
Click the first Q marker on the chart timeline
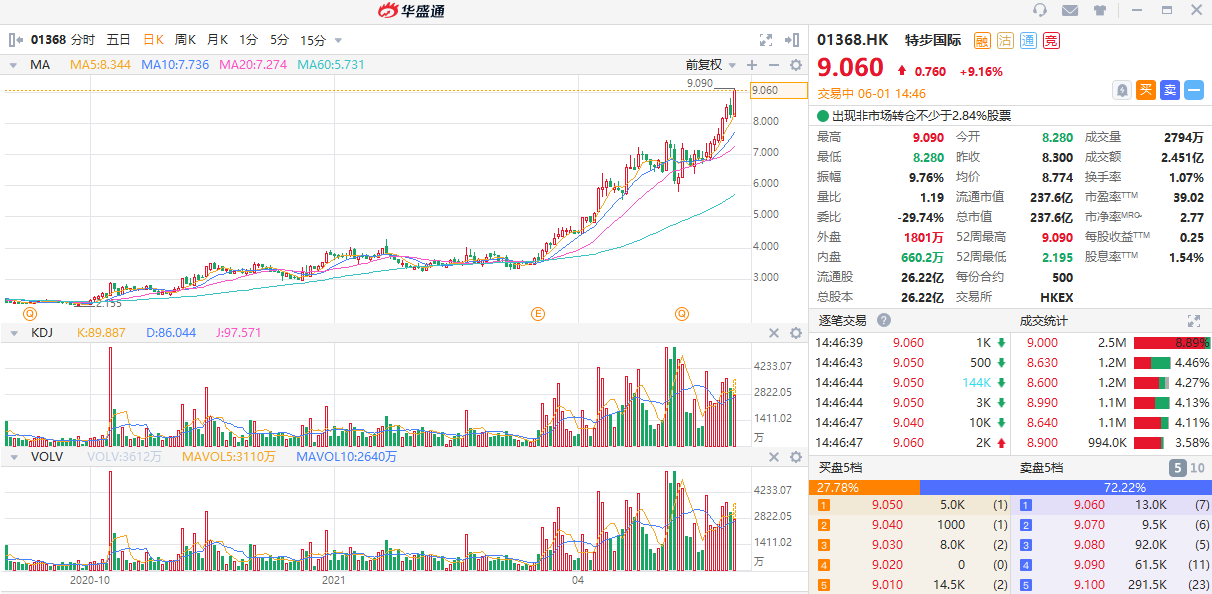30,314
